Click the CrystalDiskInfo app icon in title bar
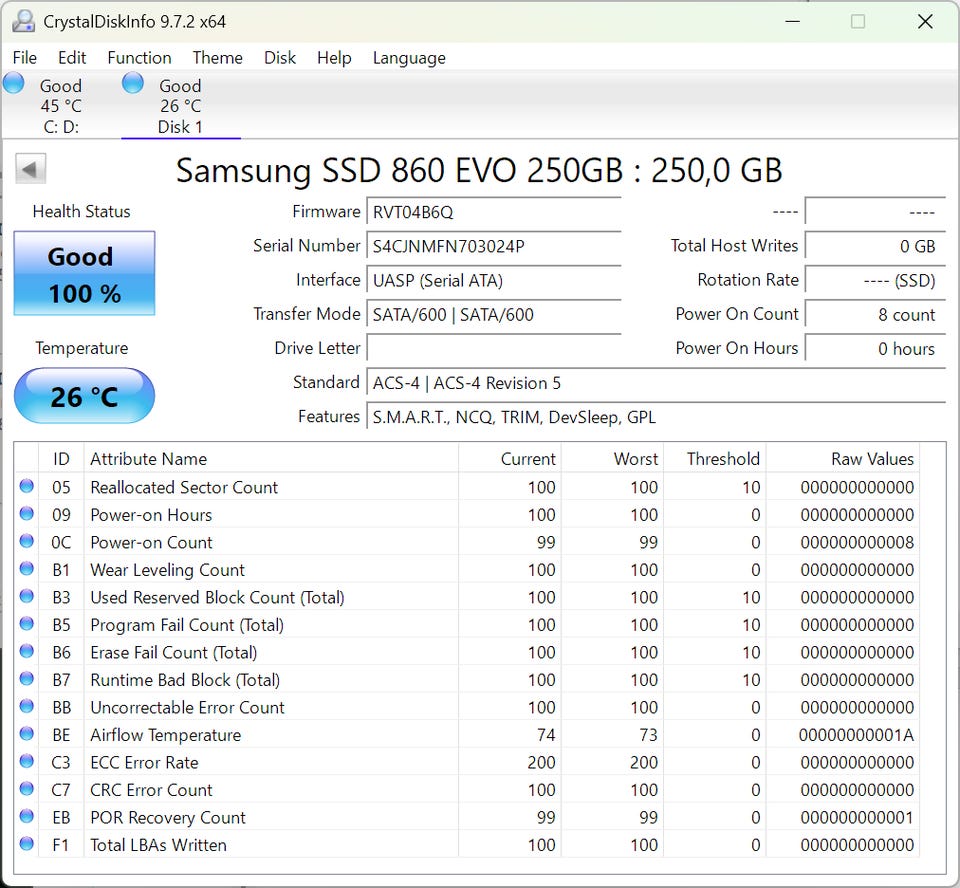 (x=24, y=21)
